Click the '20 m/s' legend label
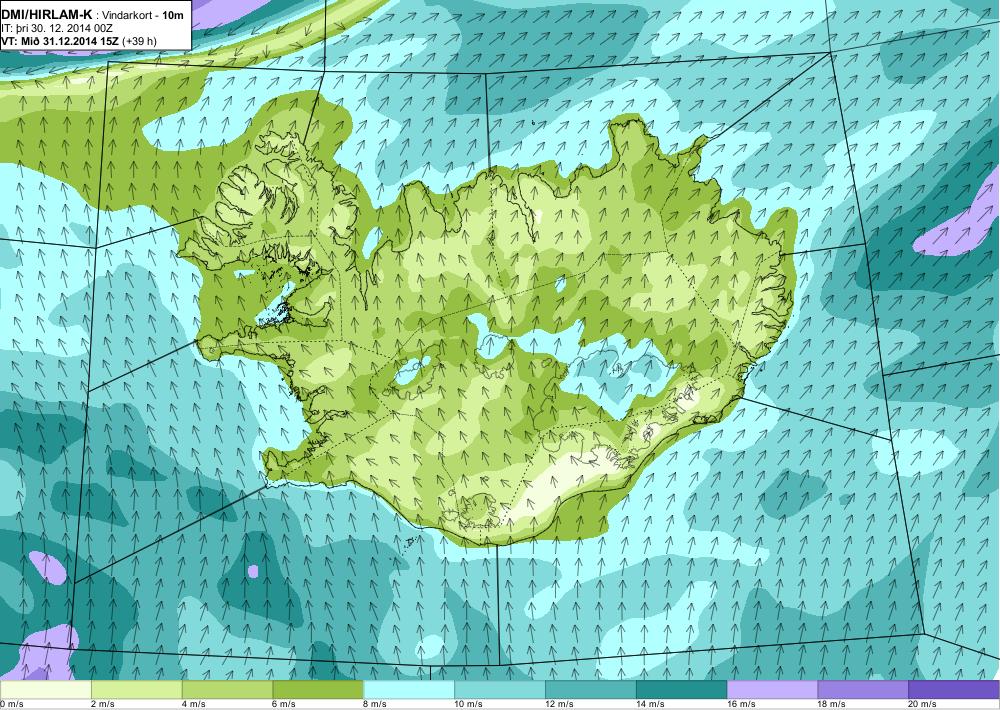 pos(923,704)
